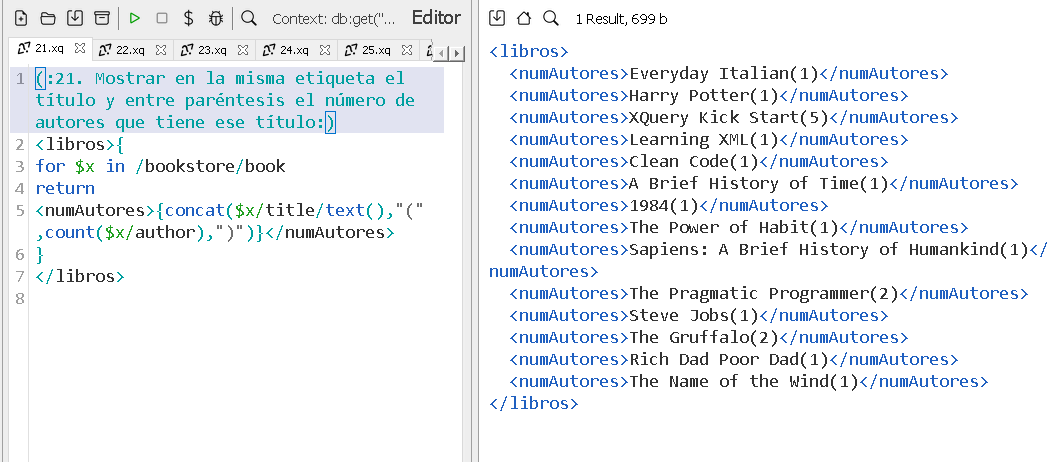
Task: Run the query with the green play button
Action: 135,18
